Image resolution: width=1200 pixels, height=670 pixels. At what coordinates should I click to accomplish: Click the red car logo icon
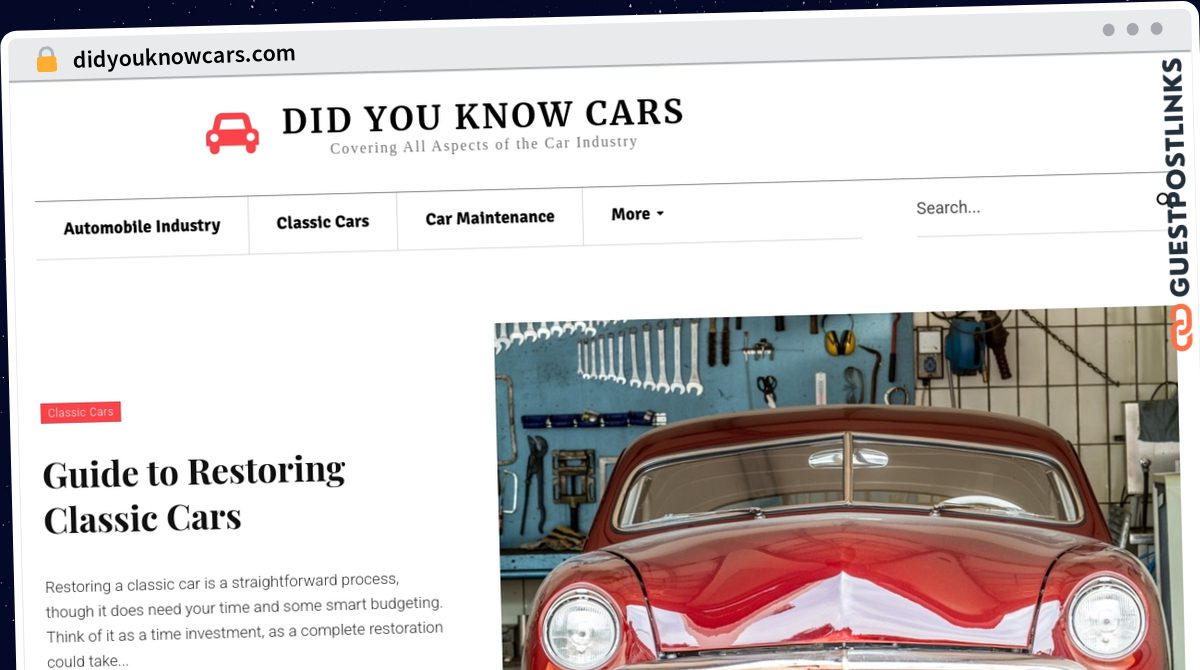coord(232,133)
